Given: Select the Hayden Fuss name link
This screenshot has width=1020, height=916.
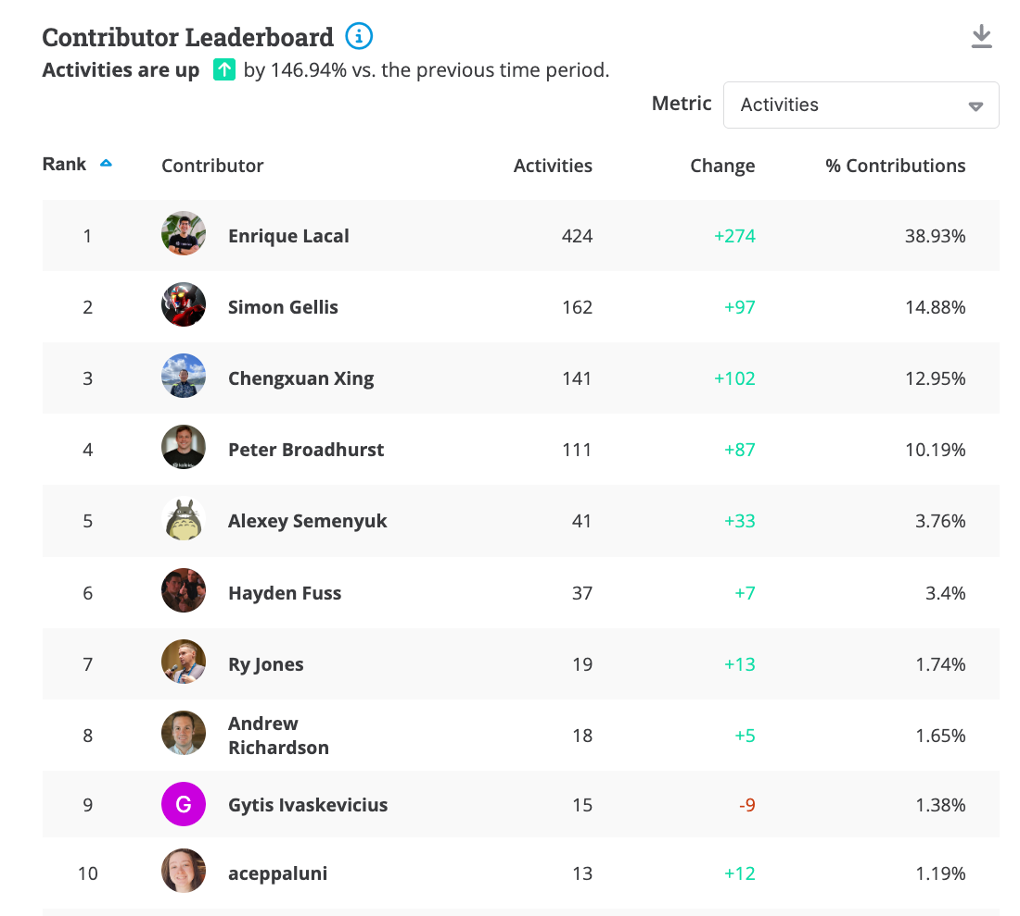Looking at the screenshot, I should click(x=284, y=593).
